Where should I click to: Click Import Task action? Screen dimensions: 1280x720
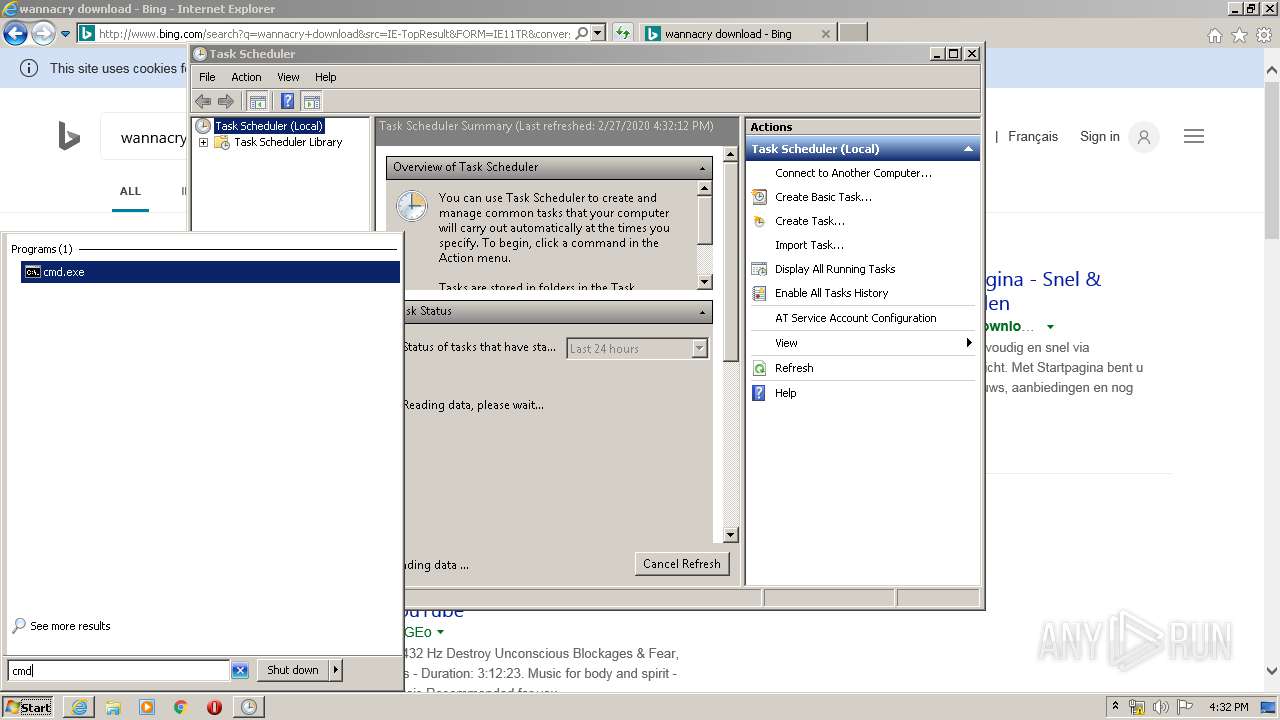tap(809, 245)
